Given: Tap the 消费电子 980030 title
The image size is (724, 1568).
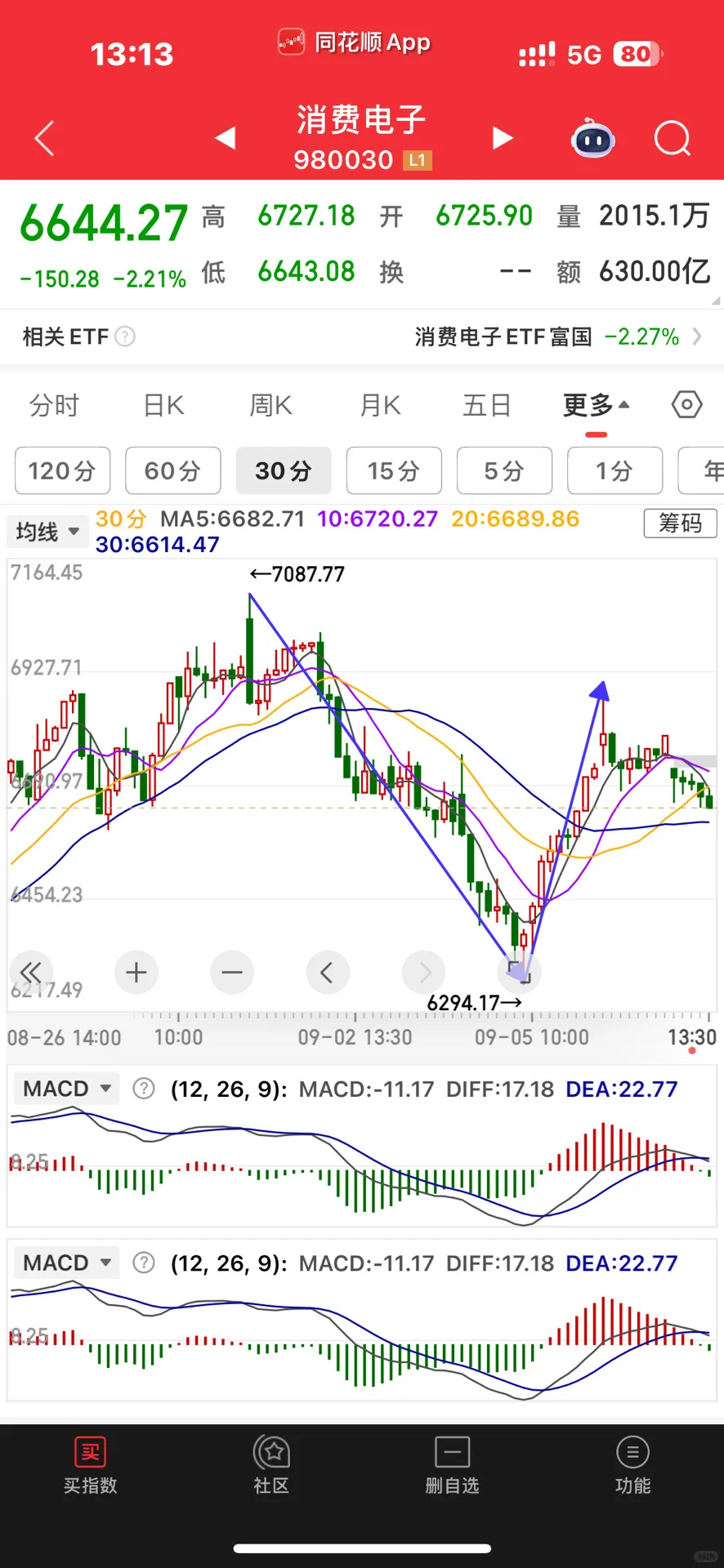Looking at the screenshot, I should 362,137.
